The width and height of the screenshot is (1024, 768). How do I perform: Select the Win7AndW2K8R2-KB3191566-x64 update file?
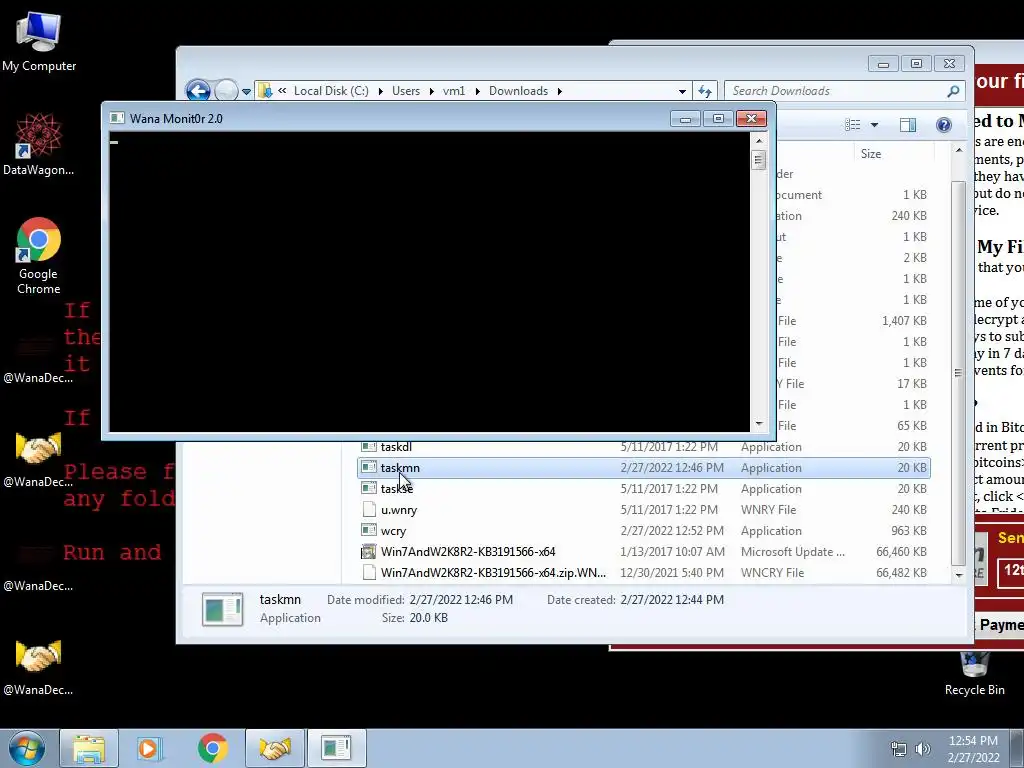pos(644,551)
